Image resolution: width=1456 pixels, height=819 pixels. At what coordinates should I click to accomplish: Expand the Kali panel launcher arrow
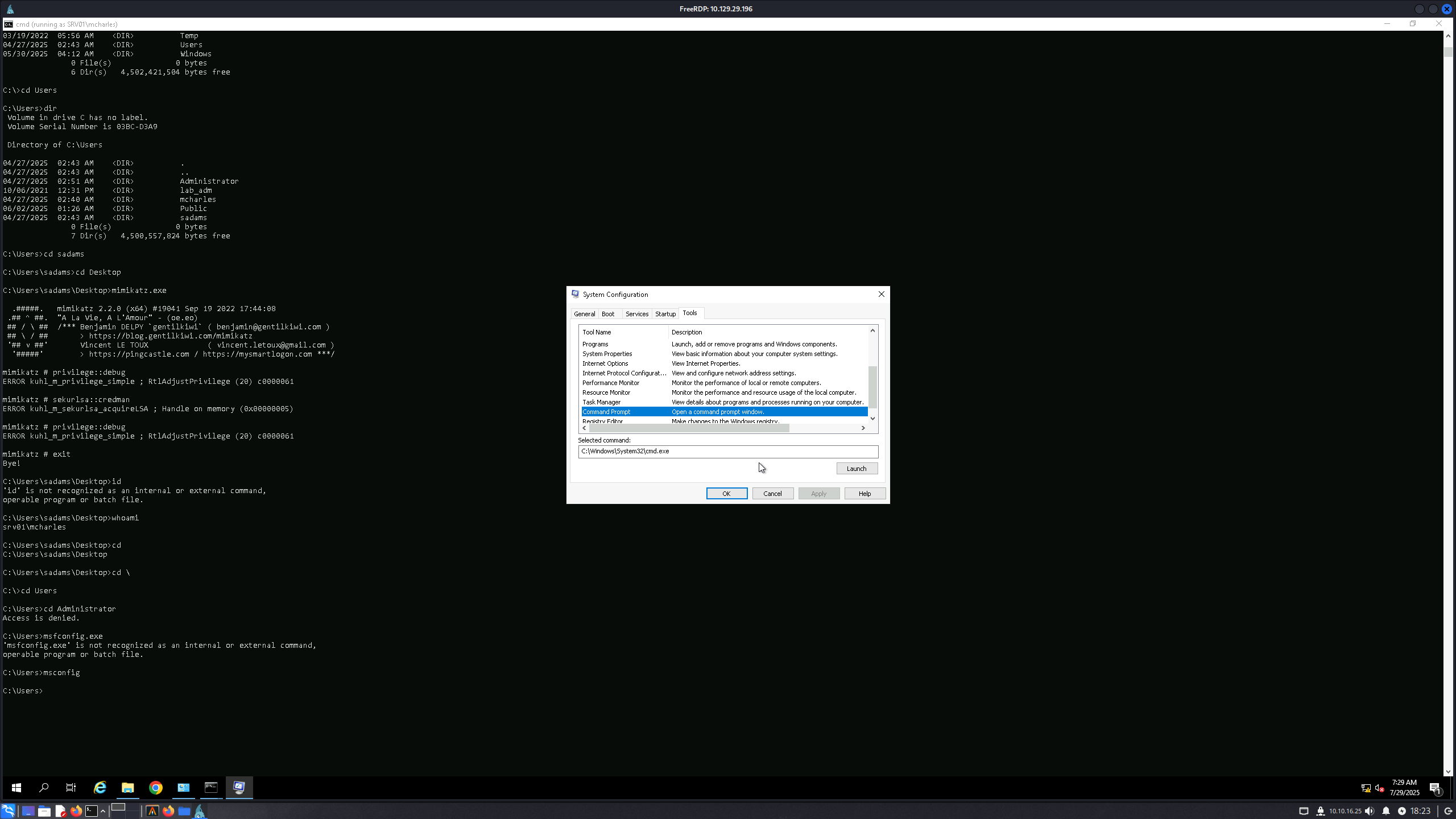[103, 811]
